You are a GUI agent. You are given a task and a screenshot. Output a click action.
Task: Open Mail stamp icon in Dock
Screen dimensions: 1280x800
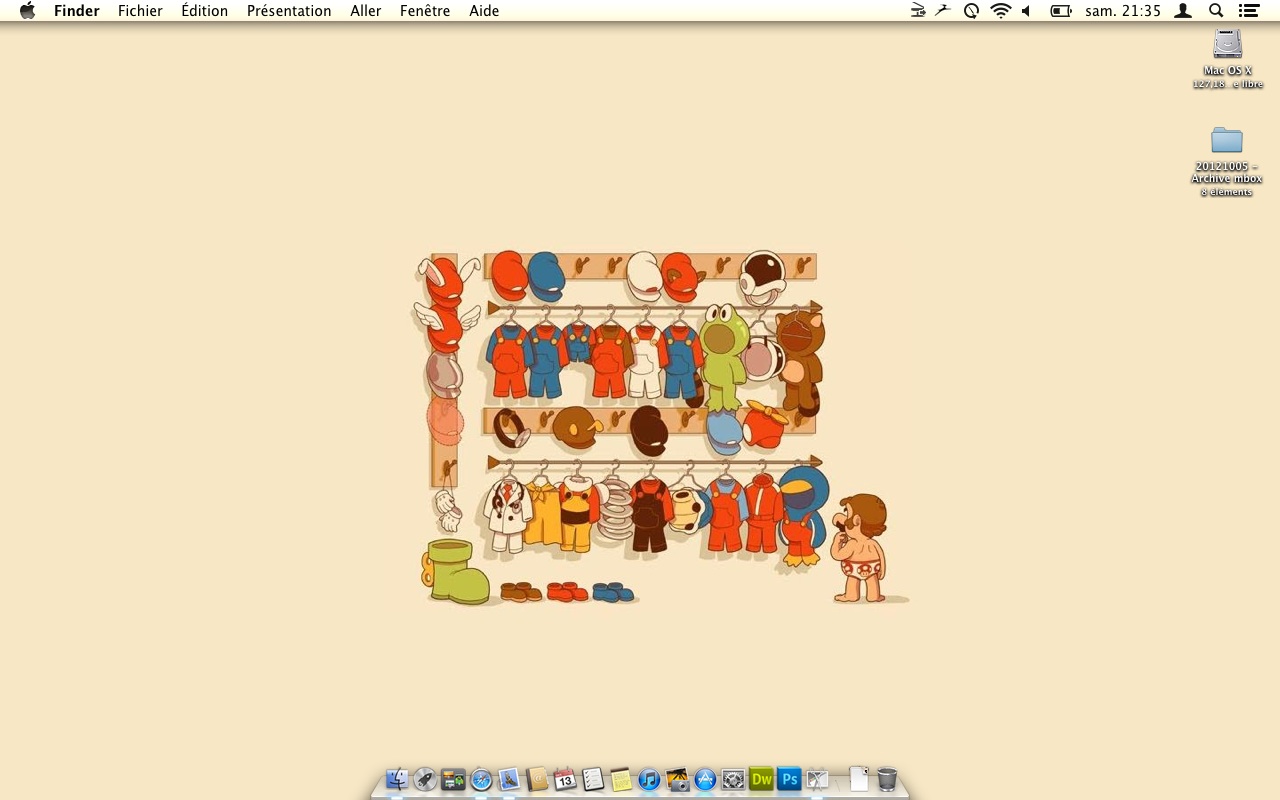[x=510, y=779]
